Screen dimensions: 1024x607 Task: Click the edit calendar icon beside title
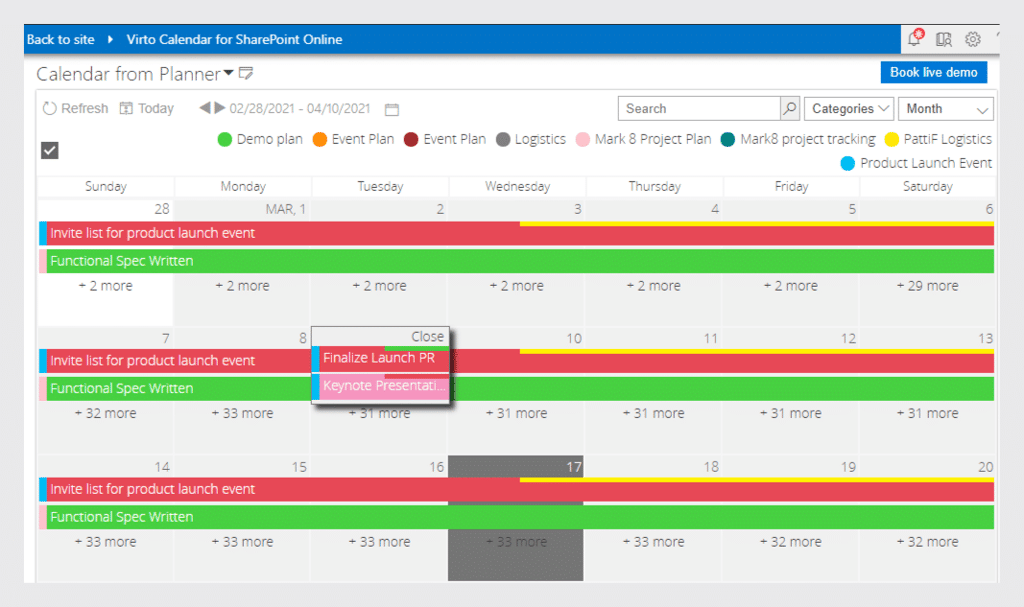(246, 73)
